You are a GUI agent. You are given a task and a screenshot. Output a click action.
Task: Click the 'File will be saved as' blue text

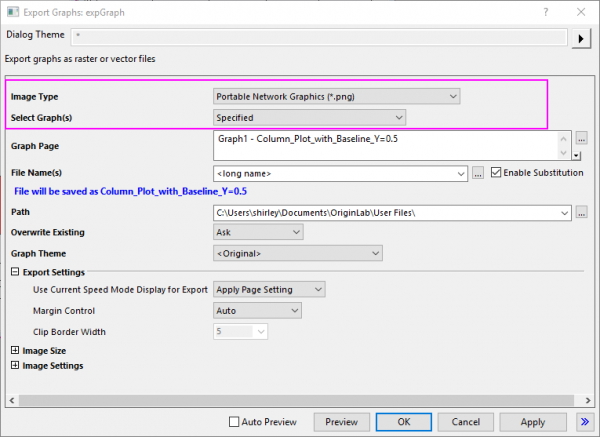[x=130, y=191]
